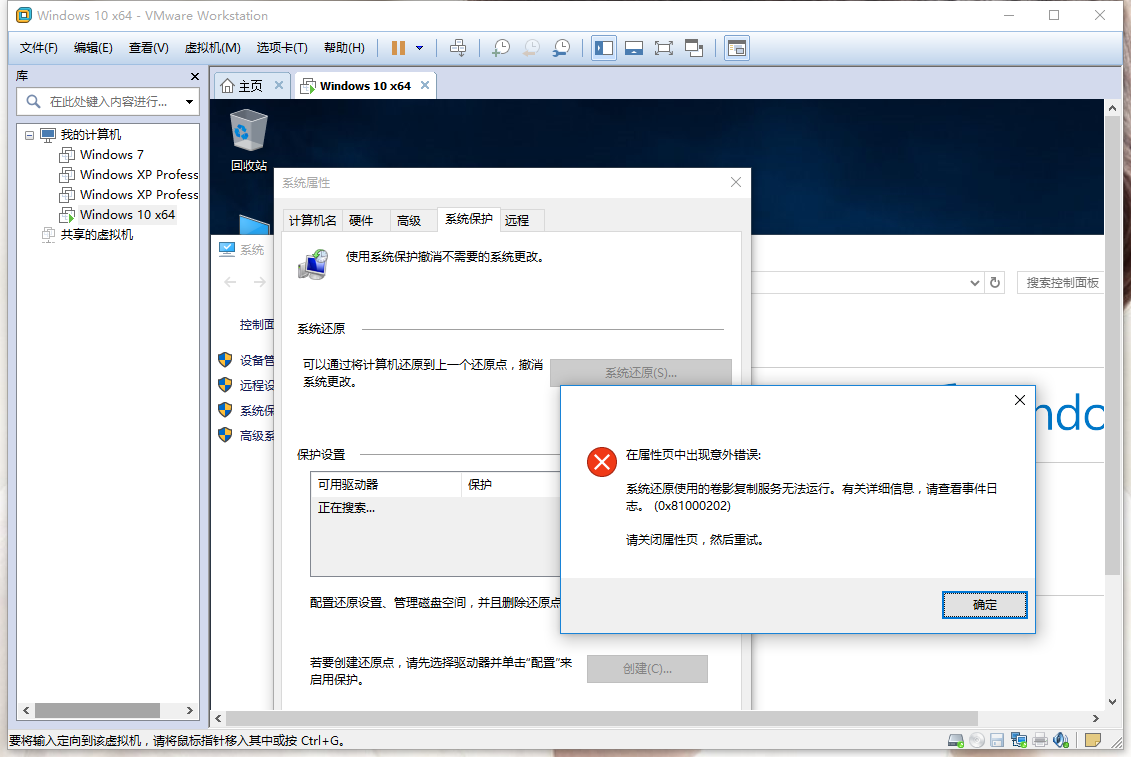Select 共享的虚拟机 in the library
This screenshot has height=757, width=1131.
click(97, 235)
